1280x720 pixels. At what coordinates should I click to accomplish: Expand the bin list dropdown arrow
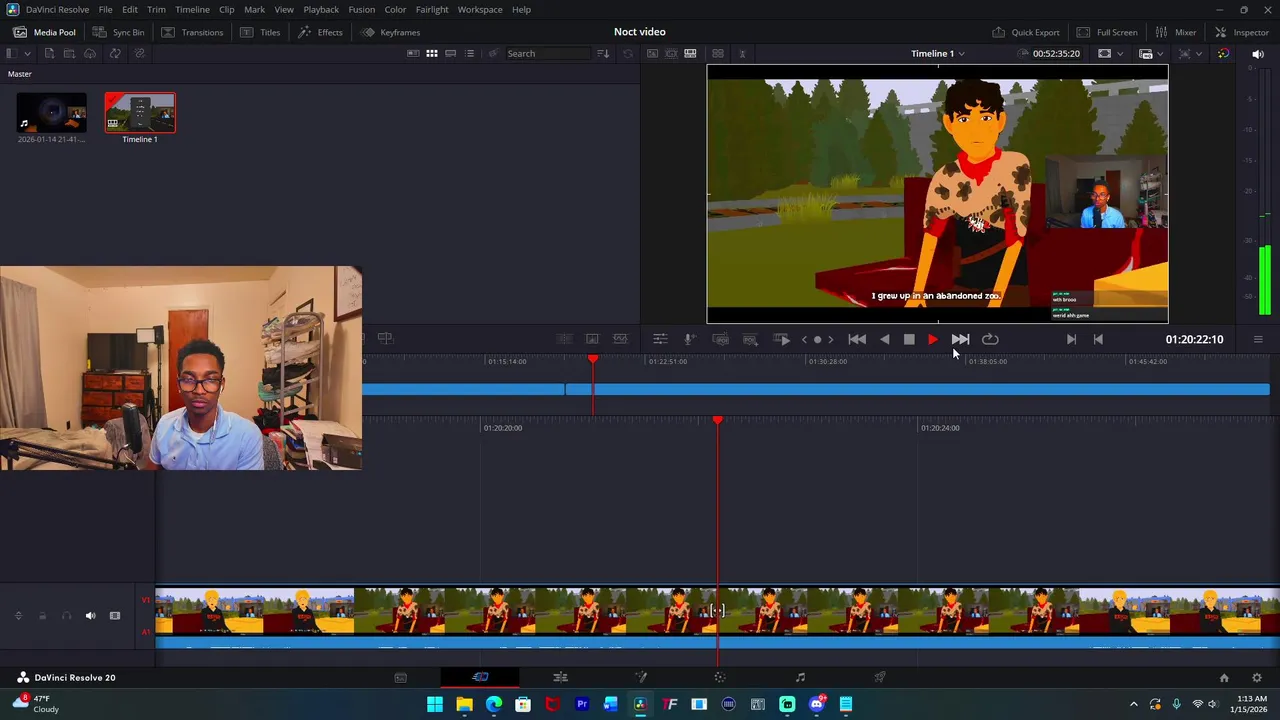point(27,53)
